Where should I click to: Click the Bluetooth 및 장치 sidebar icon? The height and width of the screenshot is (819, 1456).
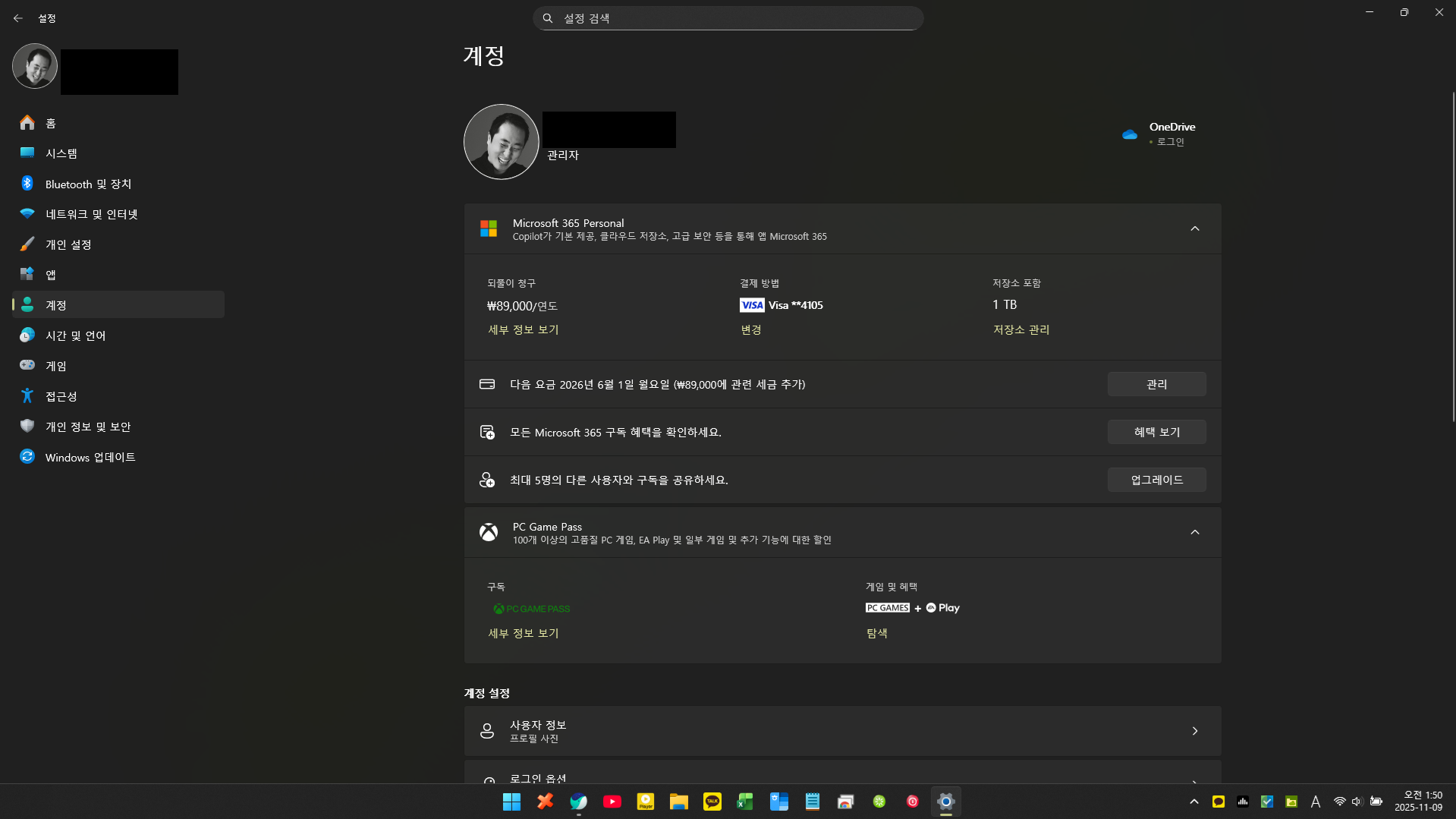click(27, 184)
